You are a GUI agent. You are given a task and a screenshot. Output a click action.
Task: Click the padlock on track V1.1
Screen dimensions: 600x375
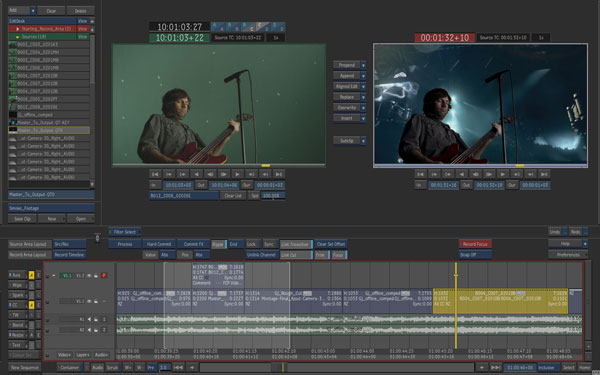pos(96,301)
